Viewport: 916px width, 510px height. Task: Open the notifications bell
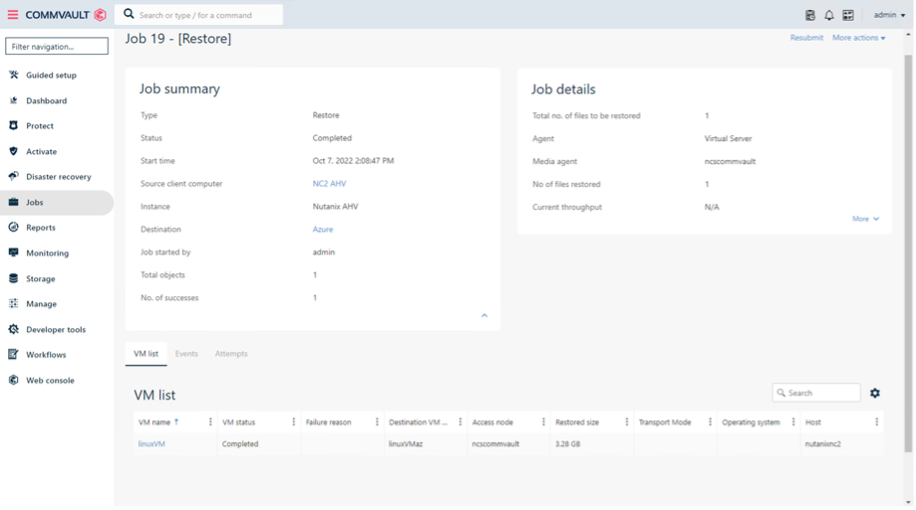click(x=829, y=15)
